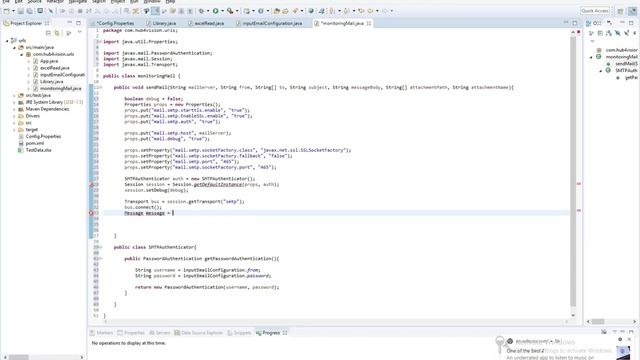Toggle the highlighted Mark Occurrences toolbar button
The width and height of the screenshot is (640, 360).
pos(156,11)
